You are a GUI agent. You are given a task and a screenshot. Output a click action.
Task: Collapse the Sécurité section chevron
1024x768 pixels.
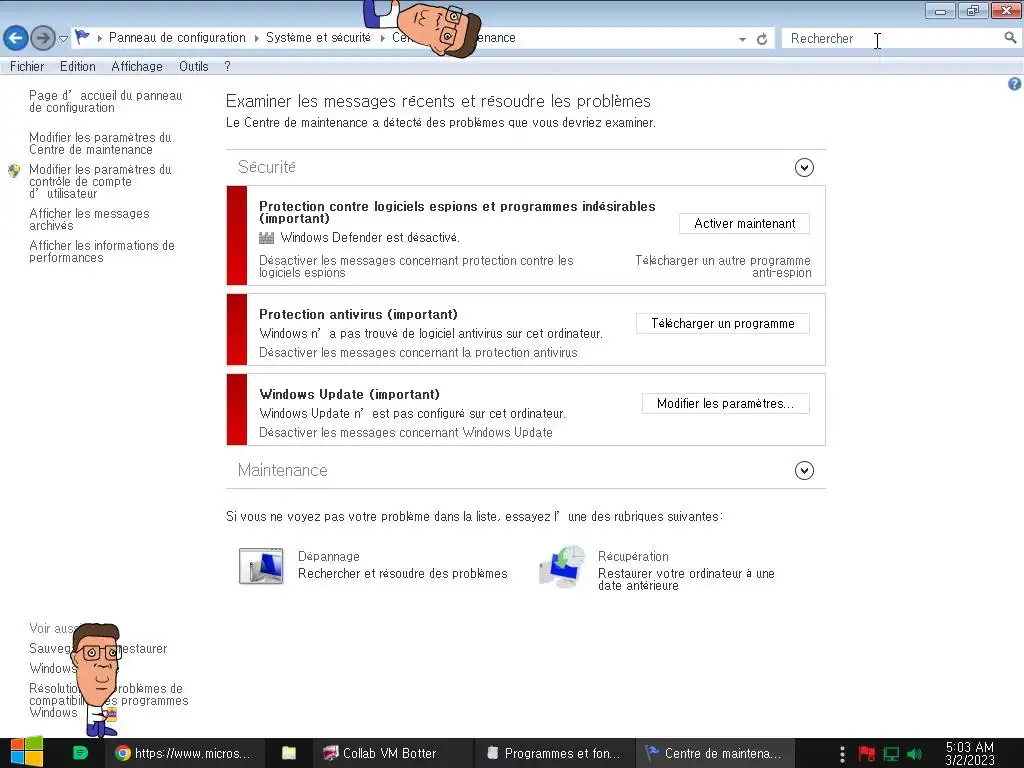[x=804, y=168]
